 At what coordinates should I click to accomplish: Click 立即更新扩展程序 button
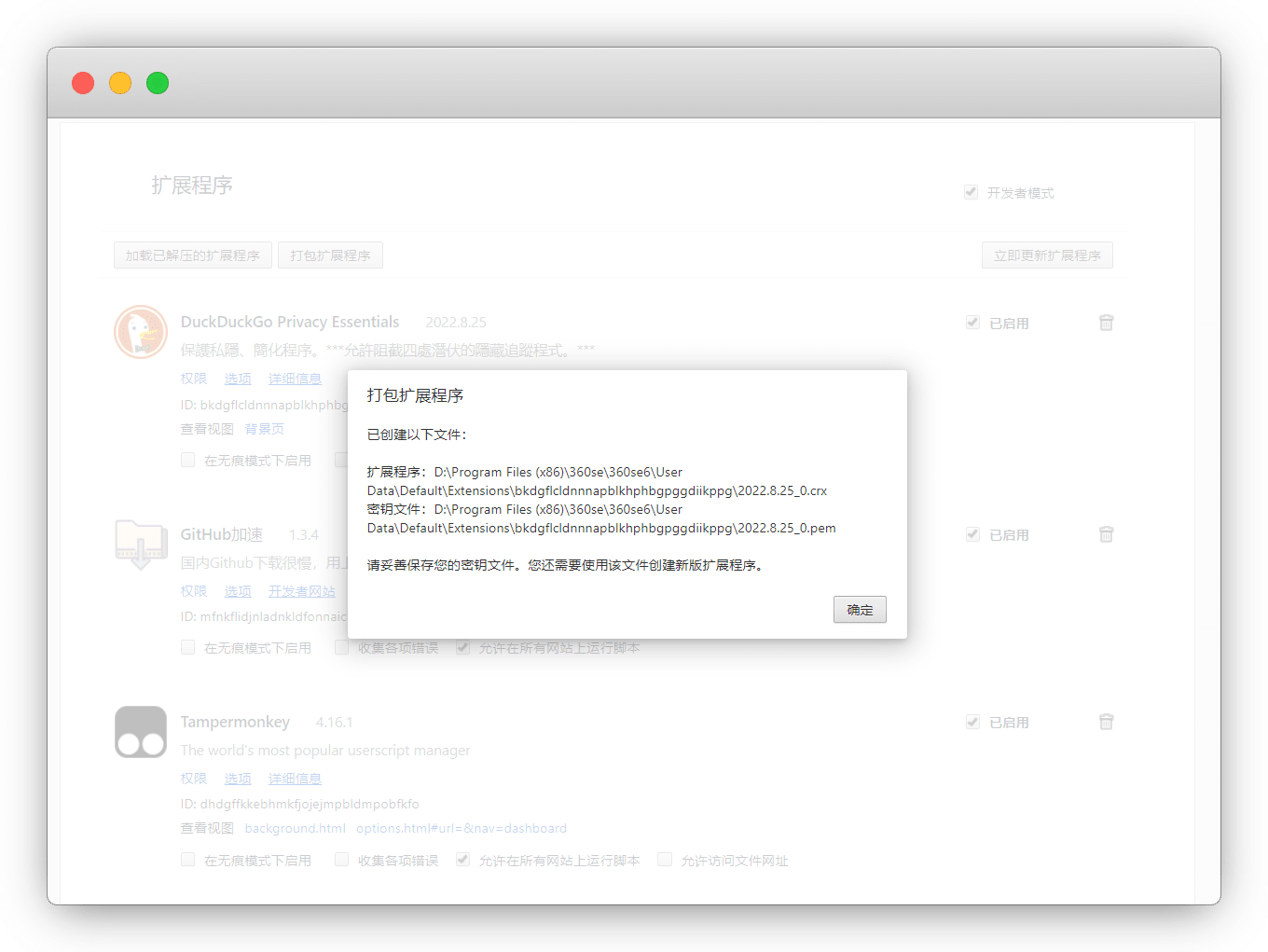[1047, 255]
